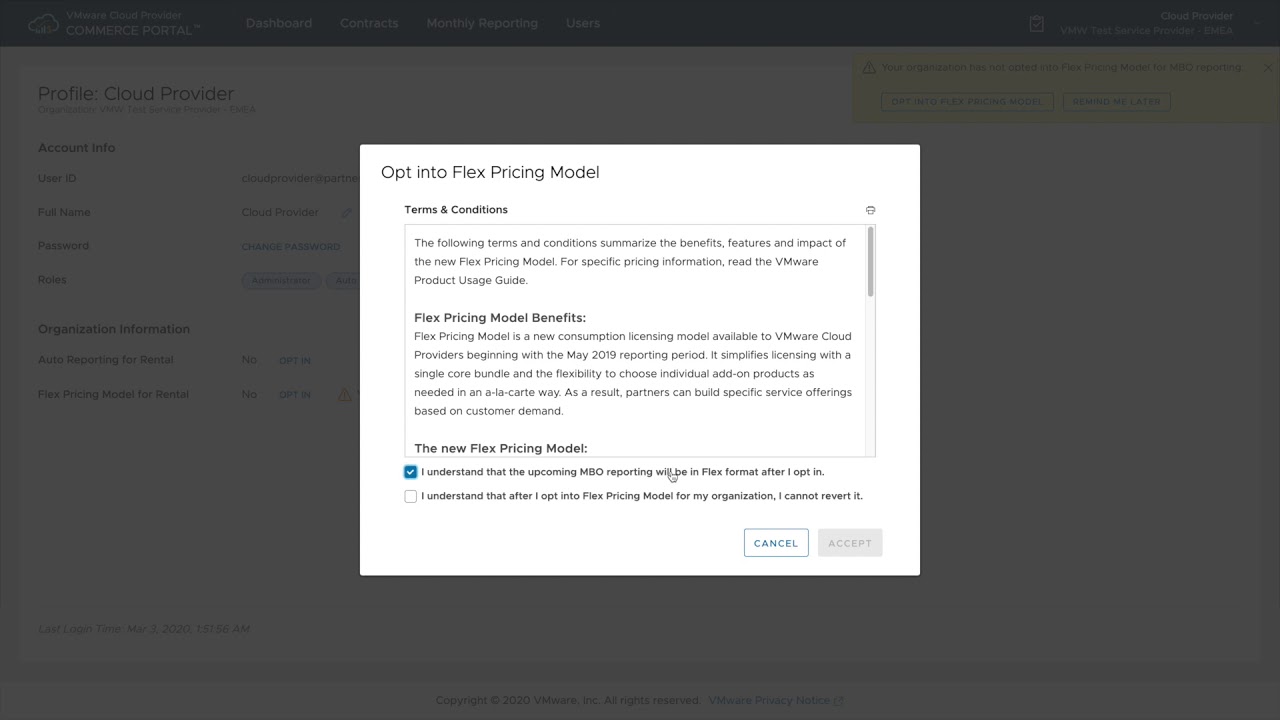The image size is (1280, 720).
Task: Check the 'cannot revert it' acknowledgement checkbox
Action: click(410, 496)
